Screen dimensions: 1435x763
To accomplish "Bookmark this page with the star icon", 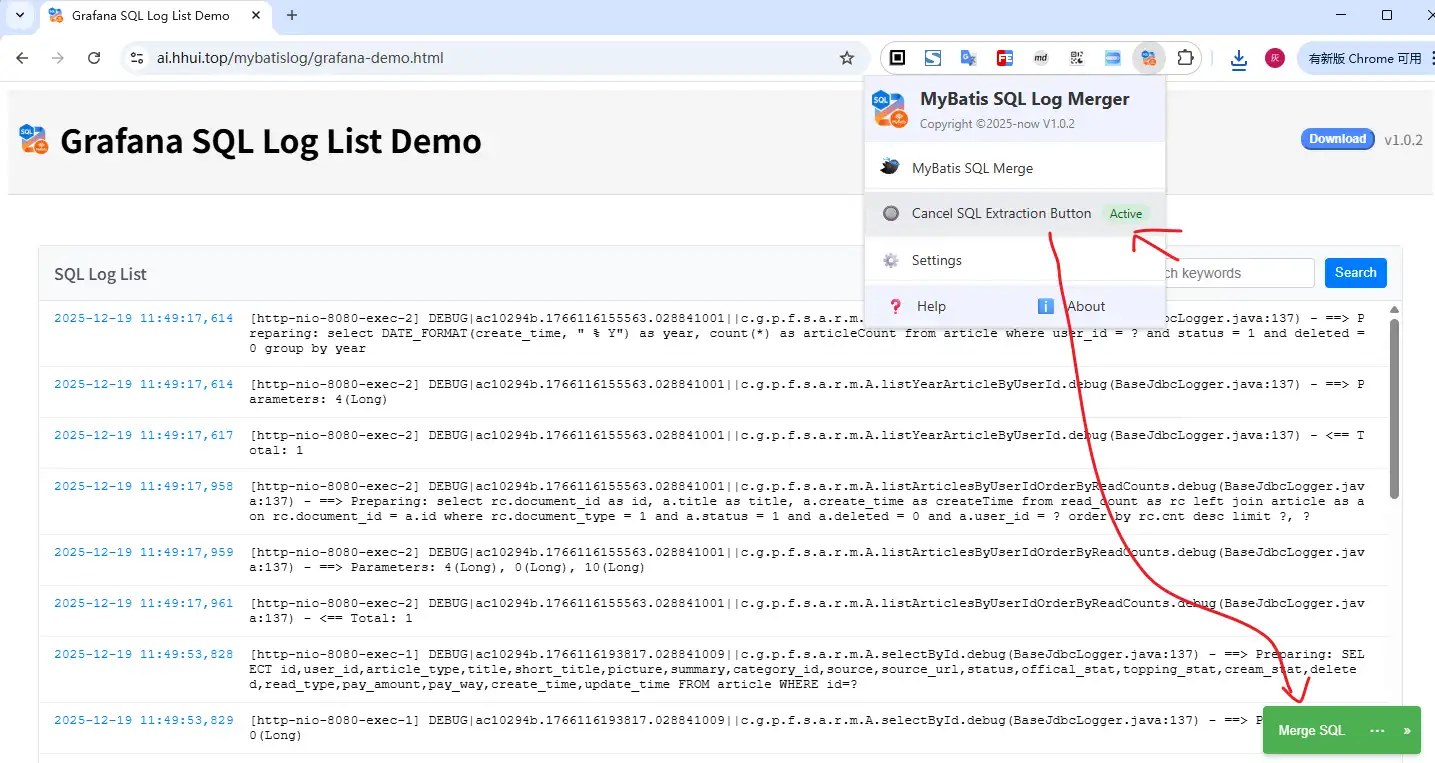I will 846,58.
